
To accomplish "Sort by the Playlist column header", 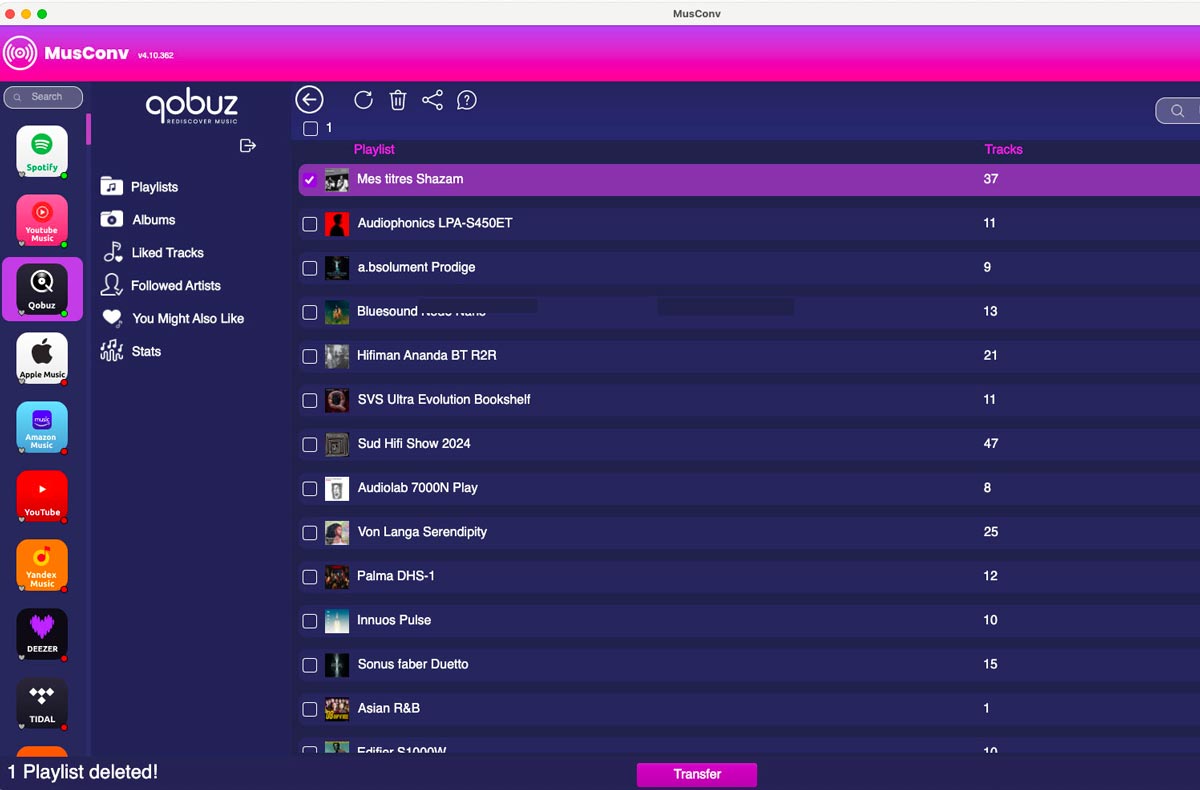I will [374, 149].
